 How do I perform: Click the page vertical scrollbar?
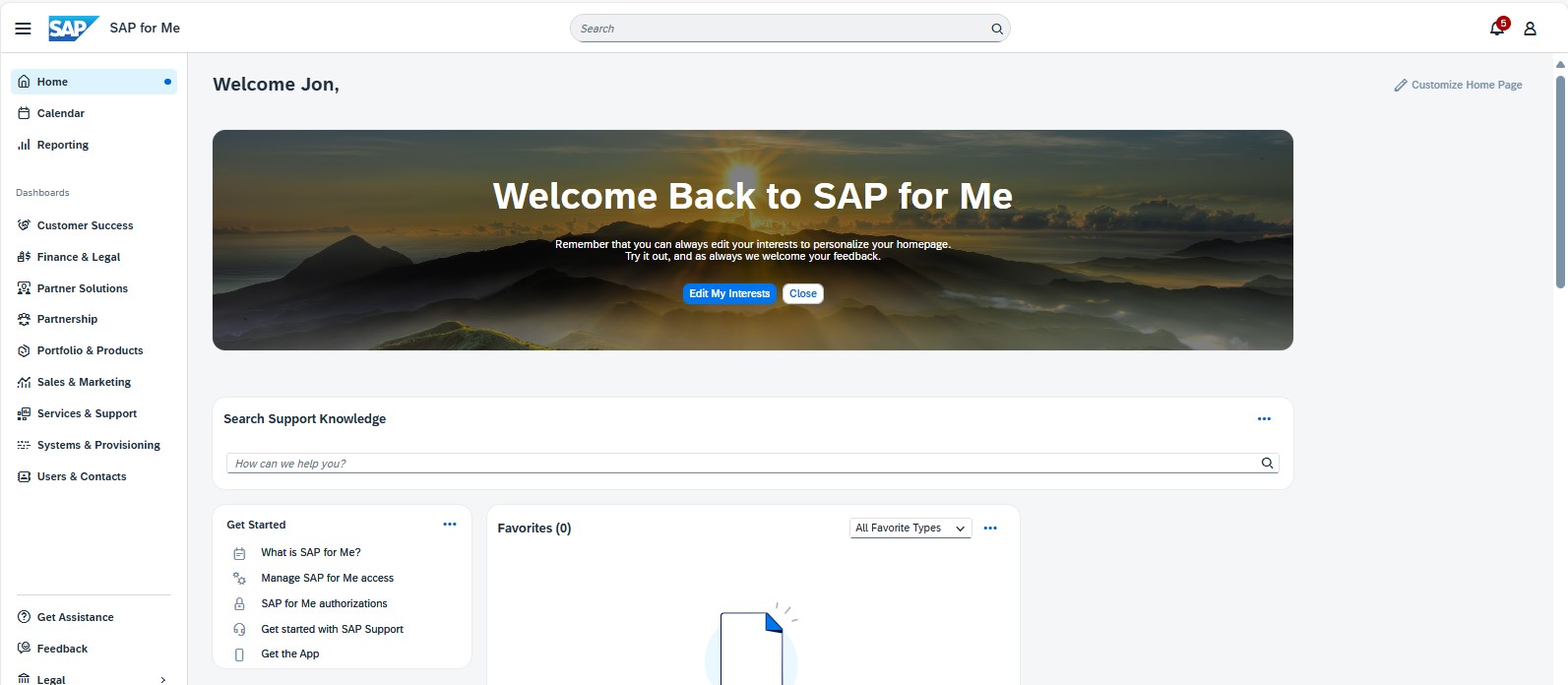pyautogui.click(x=1560, y=177)
